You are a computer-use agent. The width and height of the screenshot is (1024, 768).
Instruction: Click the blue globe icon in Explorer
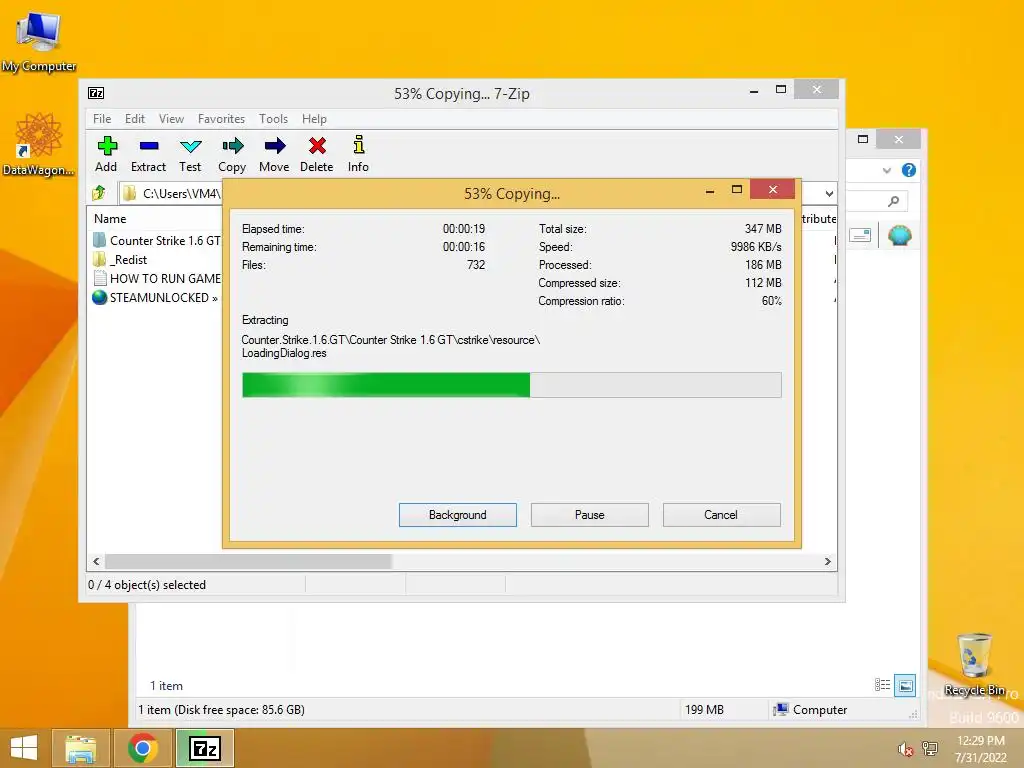tap(899, 235)
